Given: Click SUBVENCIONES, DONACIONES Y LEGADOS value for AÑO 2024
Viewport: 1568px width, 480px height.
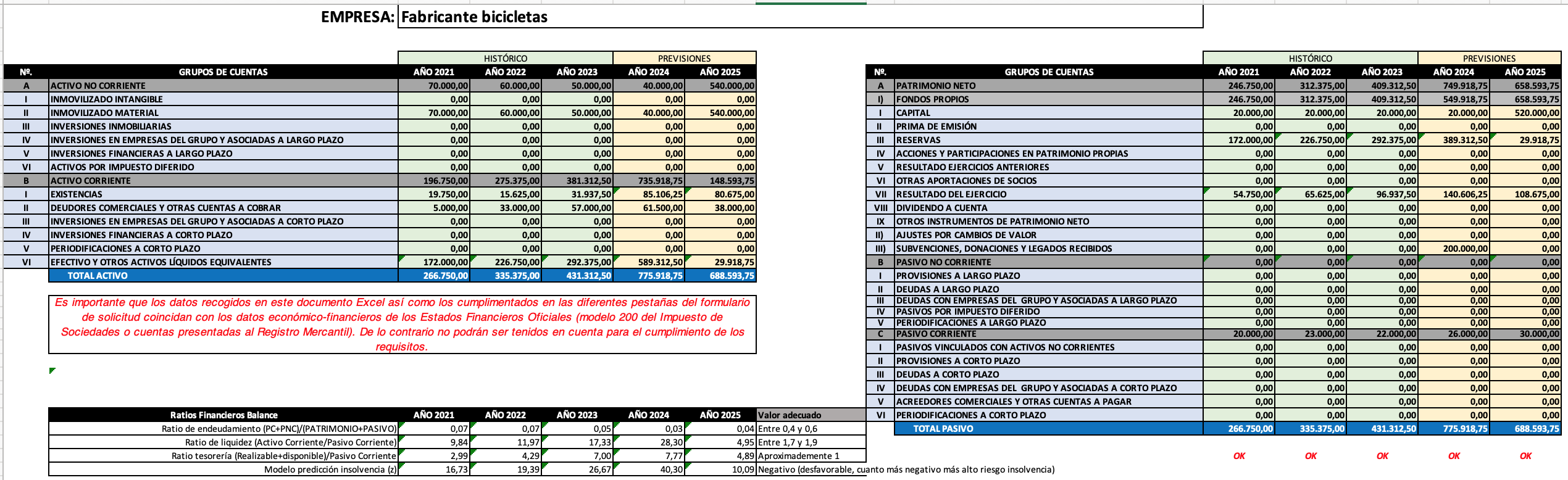Looking at the screenshot, I should tap(1454, 249).
